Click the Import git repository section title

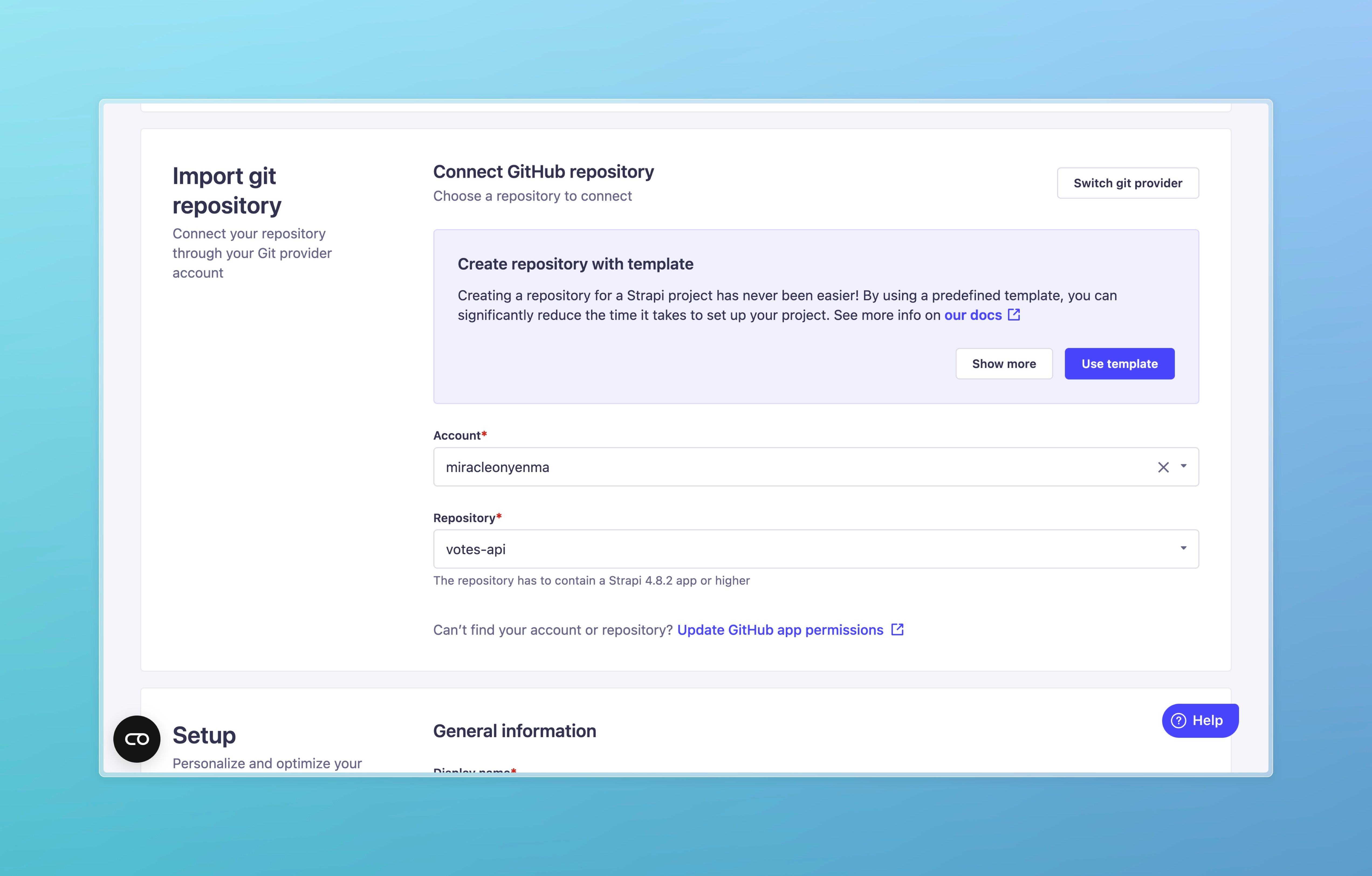coord(227,191)
